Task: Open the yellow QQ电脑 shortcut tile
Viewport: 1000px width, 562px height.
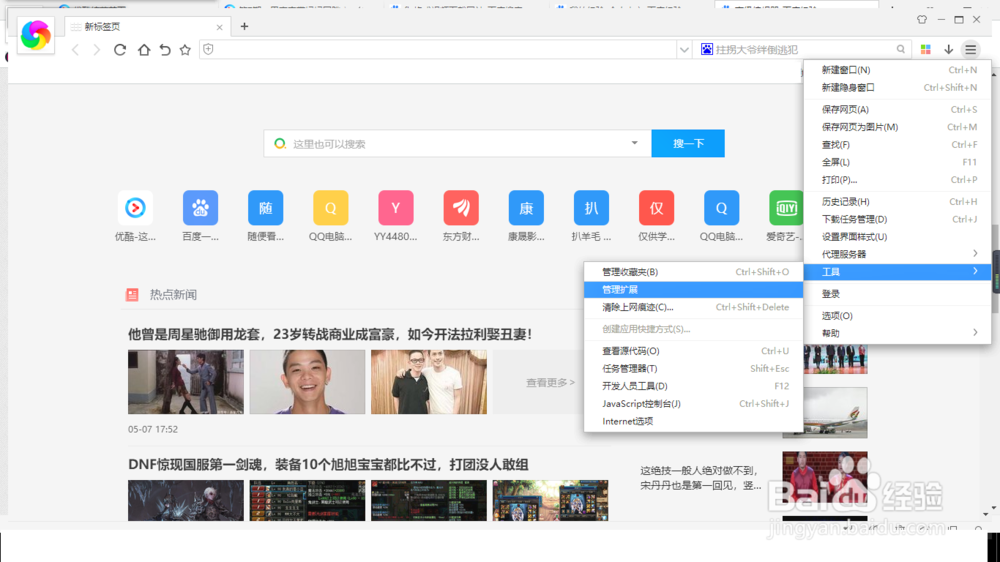Action: tap(330, 207)
